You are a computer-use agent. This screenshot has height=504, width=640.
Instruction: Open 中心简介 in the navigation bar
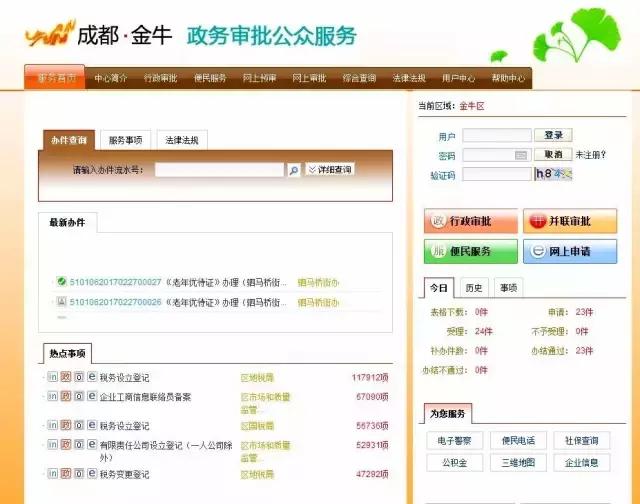(111, 78)
